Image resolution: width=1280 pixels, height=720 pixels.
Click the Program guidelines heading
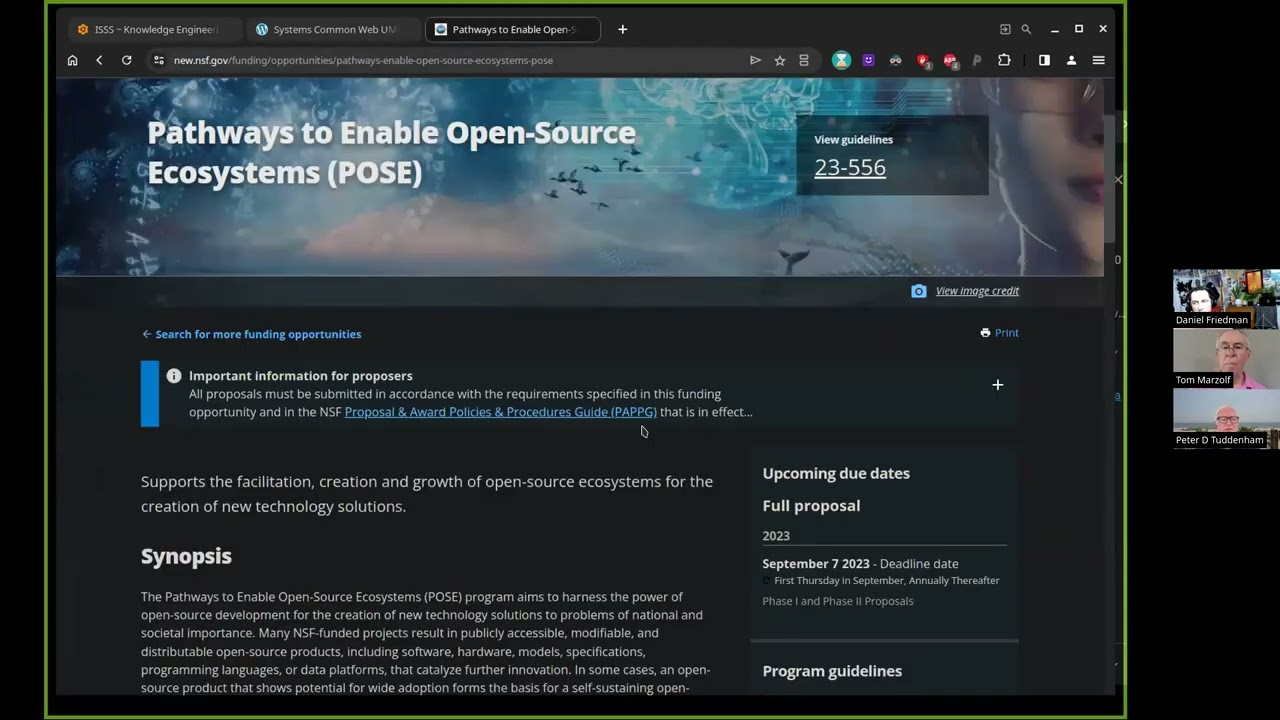[832, 671]
